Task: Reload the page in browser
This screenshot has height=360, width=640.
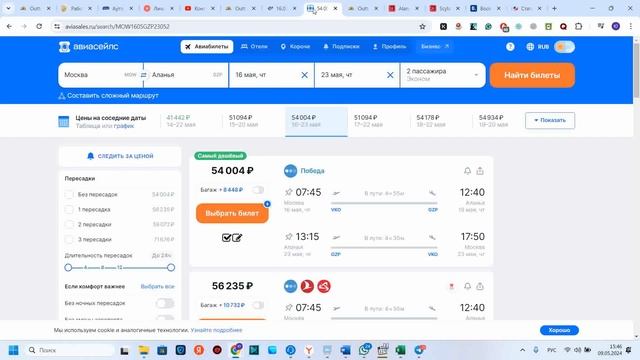Action: [39, 27]
